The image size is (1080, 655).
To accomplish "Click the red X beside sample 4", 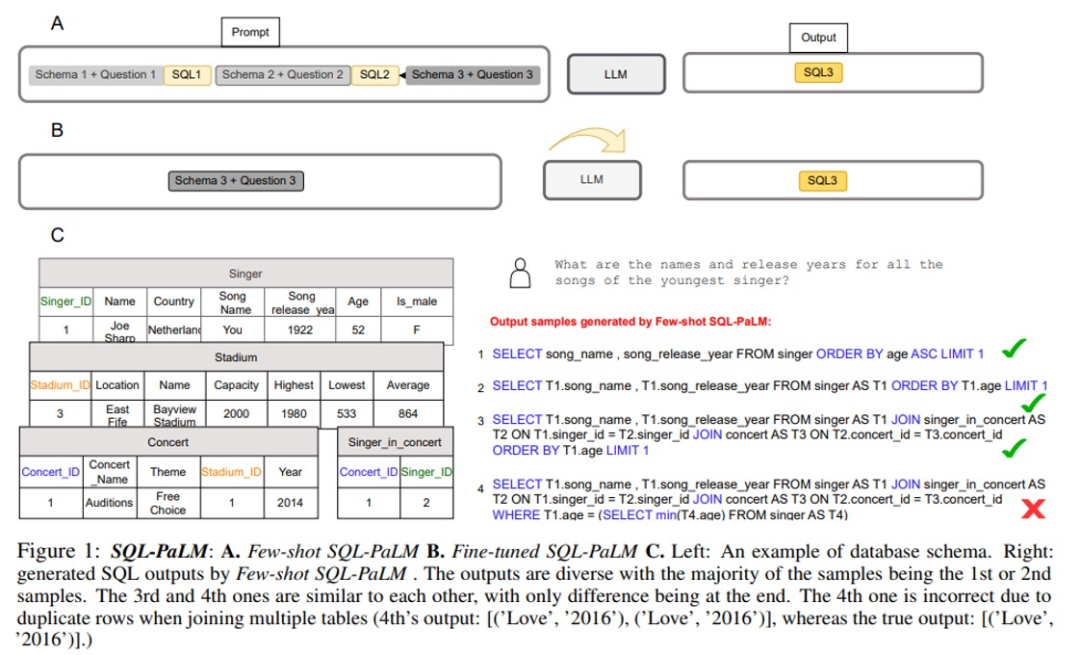I will point(1033,509).
